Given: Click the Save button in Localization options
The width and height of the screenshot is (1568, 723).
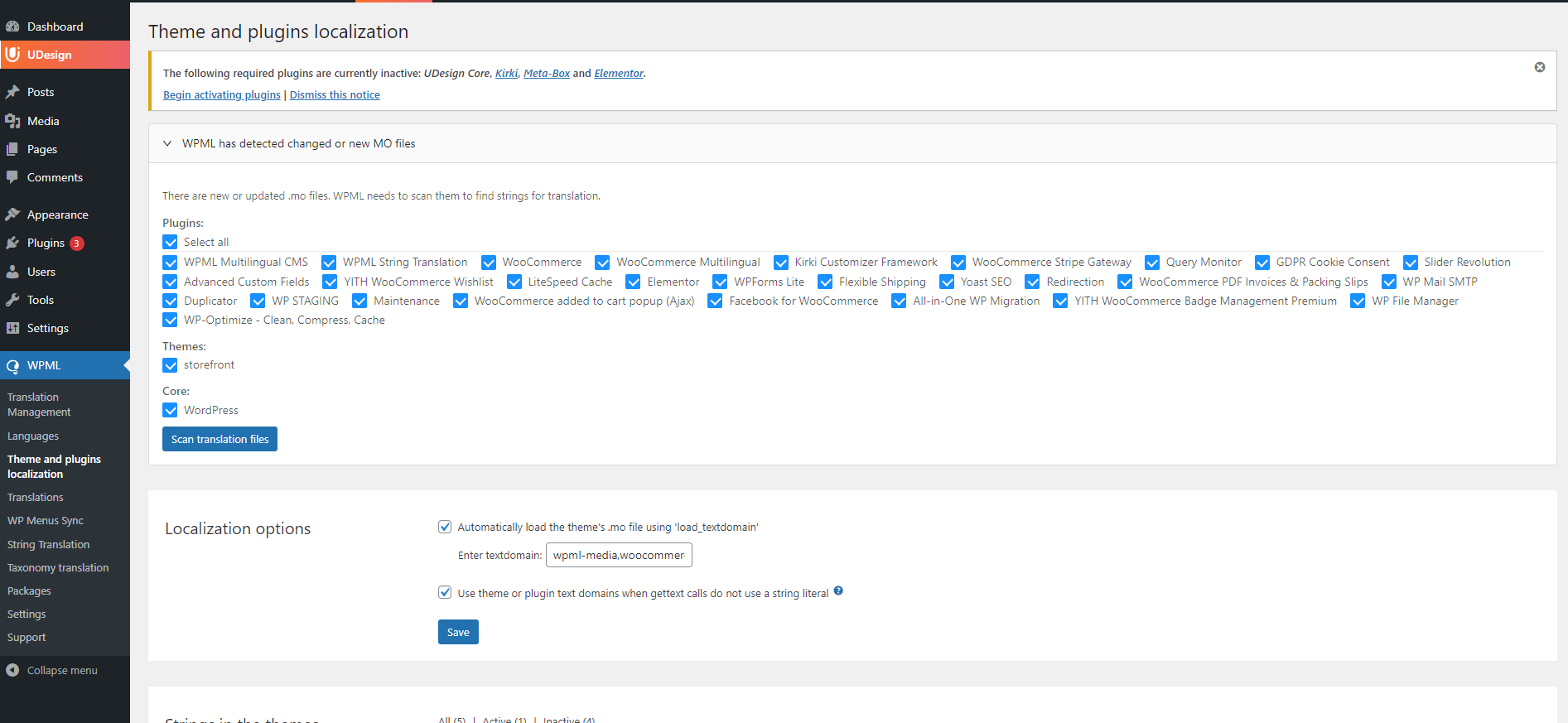Looking at the screenshot, I should (x=458, y=632).
